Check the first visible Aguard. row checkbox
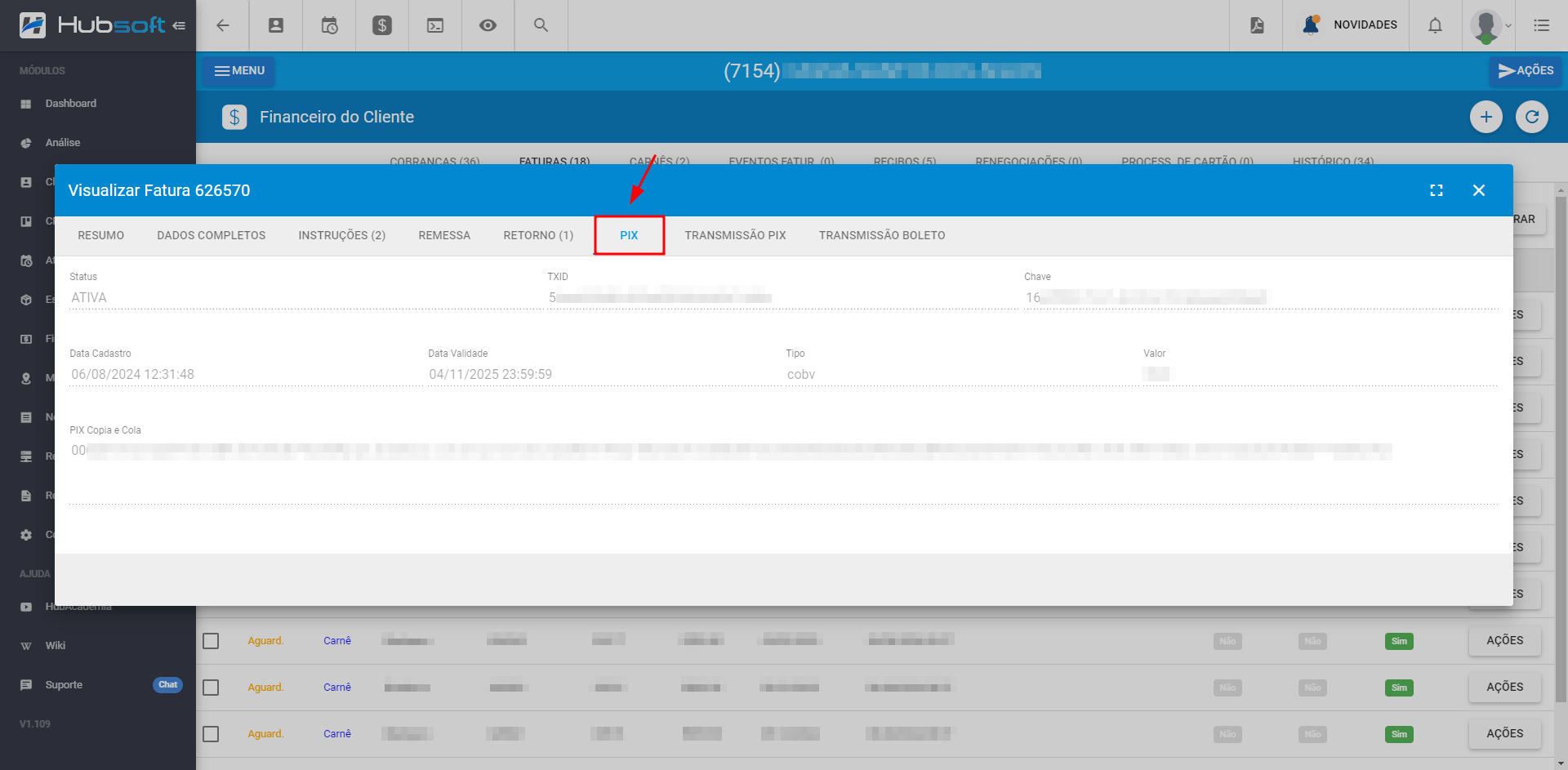1568x770 pixels. click(211, 641)
